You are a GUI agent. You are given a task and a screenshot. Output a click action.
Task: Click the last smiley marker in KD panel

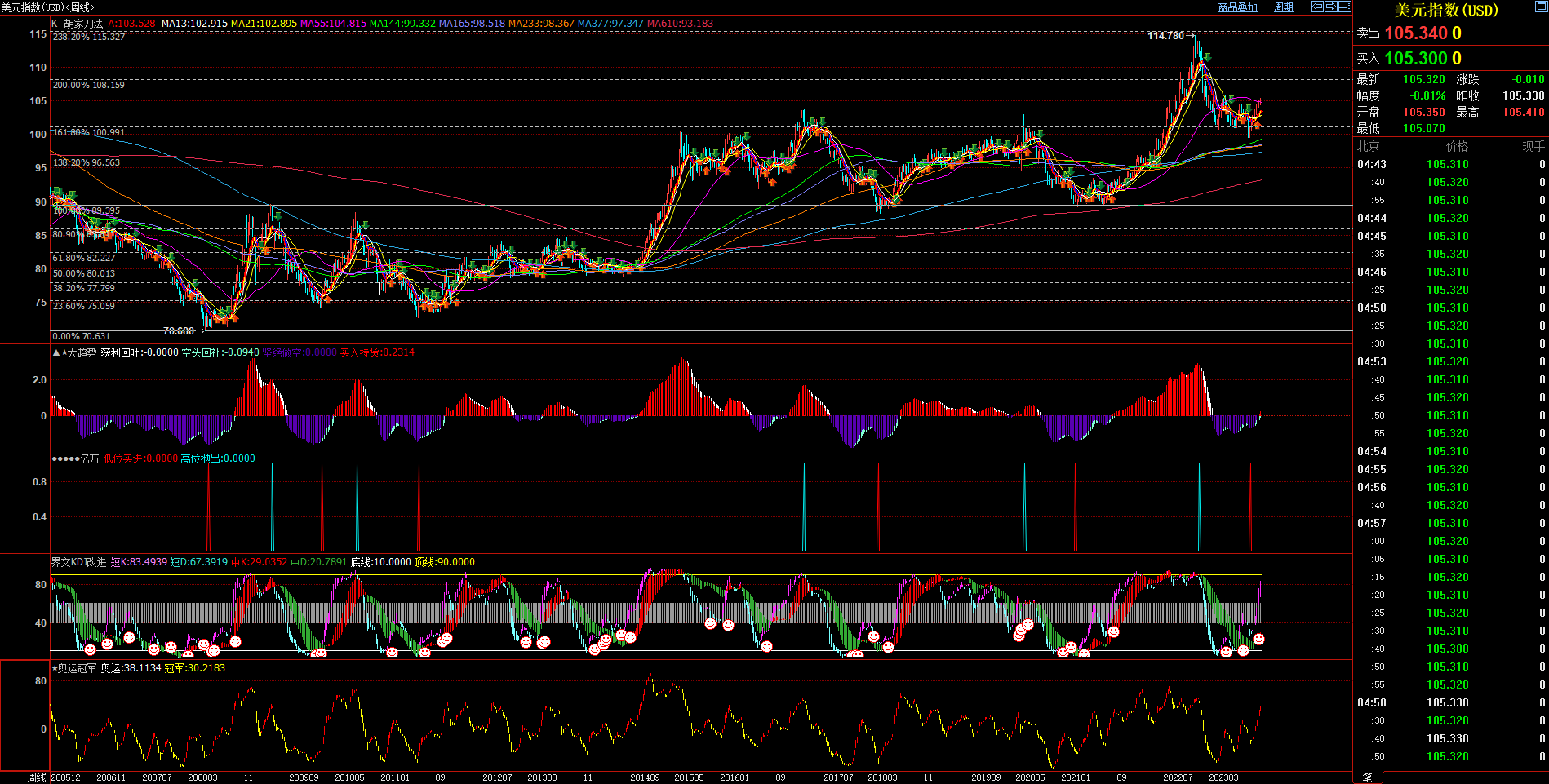[x=1258, y=639]
